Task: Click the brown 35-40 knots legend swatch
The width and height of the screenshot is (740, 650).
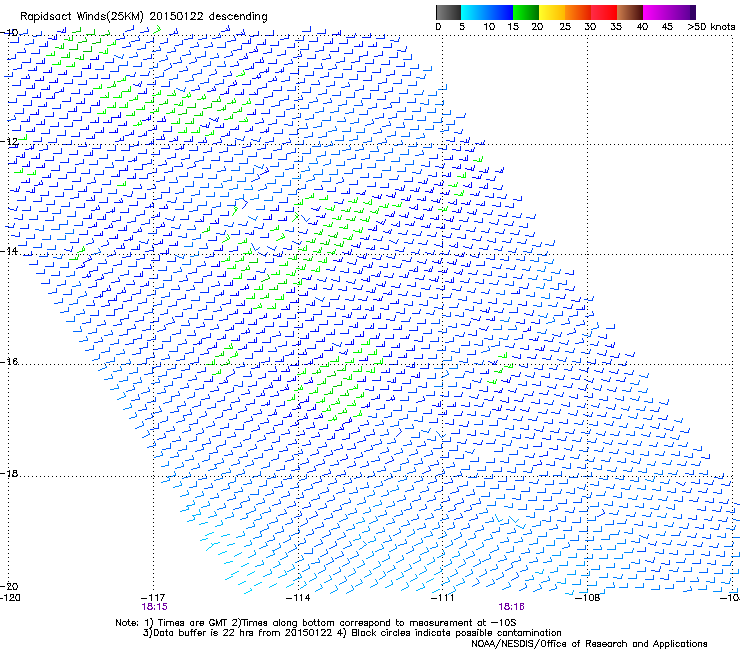Action: point(630,12)
